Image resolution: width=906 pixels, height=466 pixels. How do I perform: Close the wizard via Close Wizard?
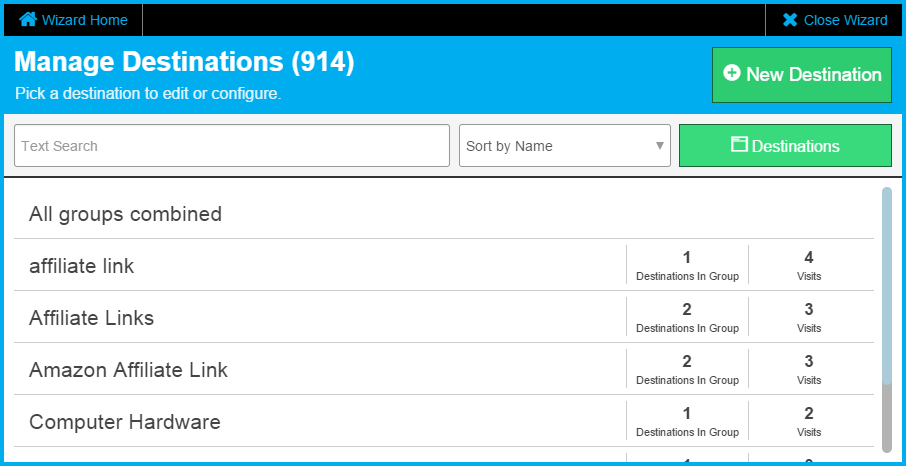[x=834, y=20]
